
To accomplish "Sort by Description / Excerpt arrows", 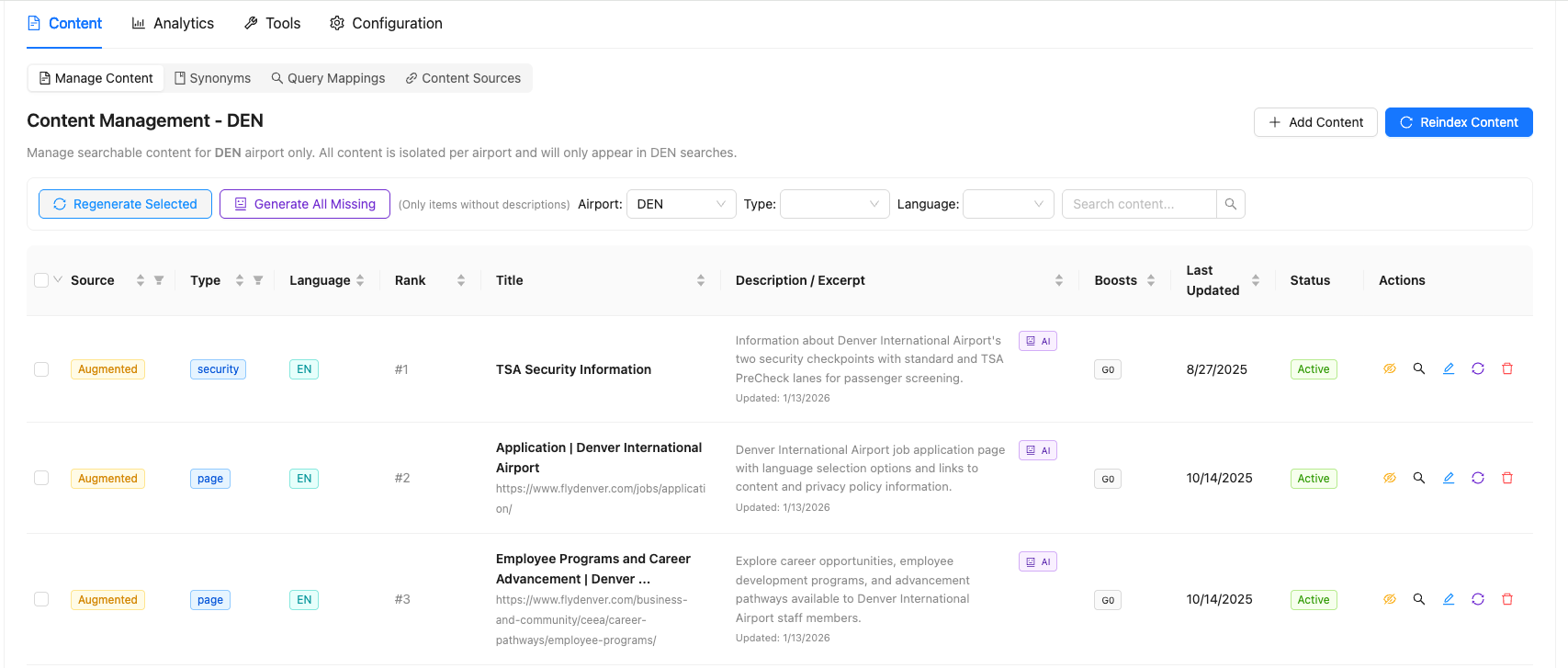I will [1059, 280].
